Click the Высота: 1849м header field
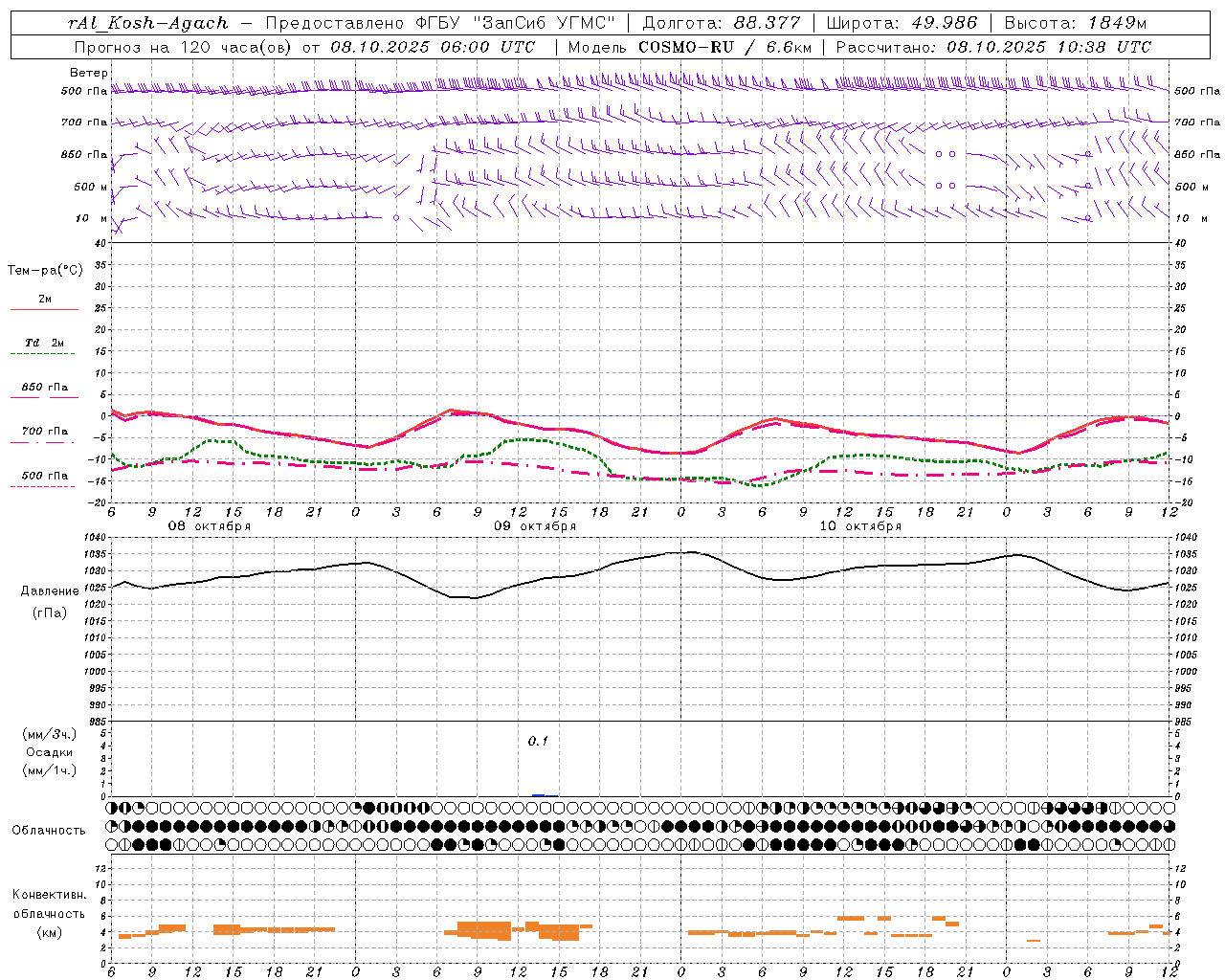Image resolution: width=1225 pixels, height=980 pixels. click(x=1076, y=23)
